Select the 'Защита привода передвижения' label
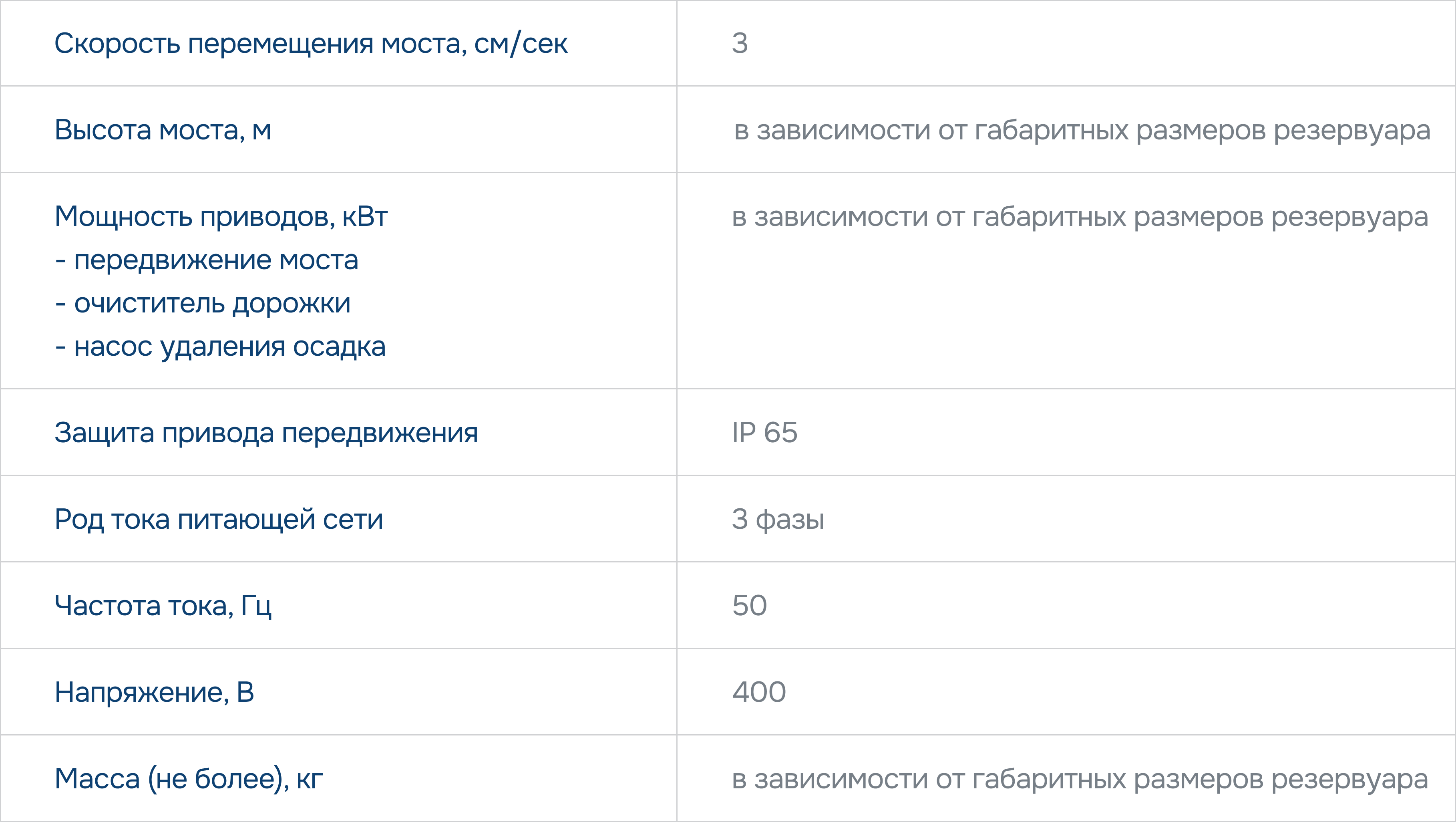The width and height of the screenshot is (1456, 822). click(x=266, y=433)
